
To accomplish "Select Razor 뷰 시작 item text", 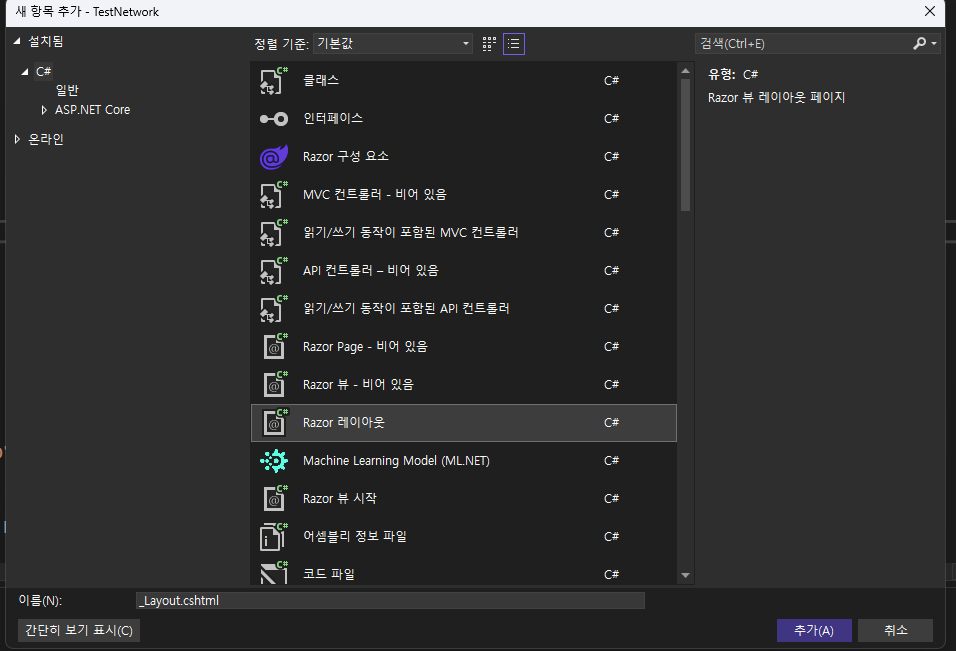I will 340,499.
